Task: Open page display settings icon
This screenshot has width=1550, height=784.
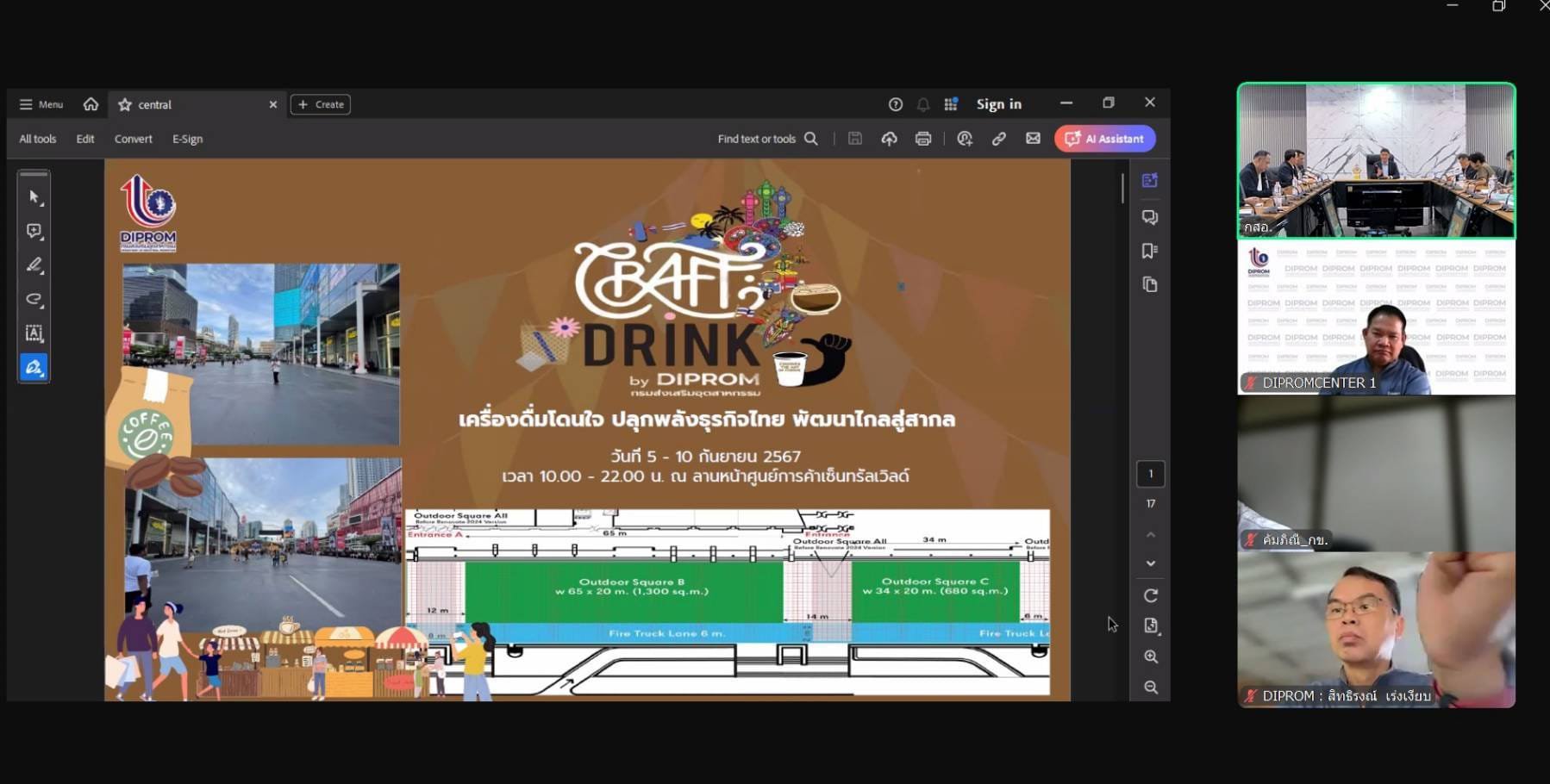Action: click(1151, 625)
